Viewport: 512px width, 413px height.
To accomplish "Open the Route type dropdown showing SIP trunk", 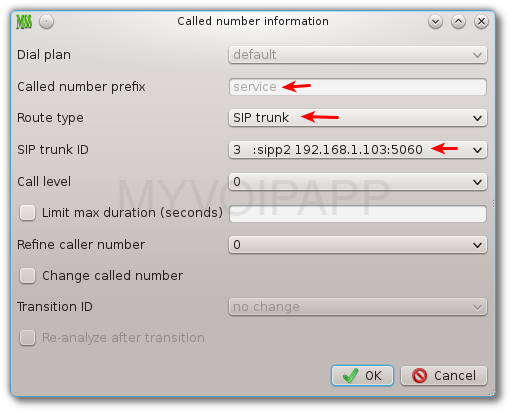I will click(358, 118).
